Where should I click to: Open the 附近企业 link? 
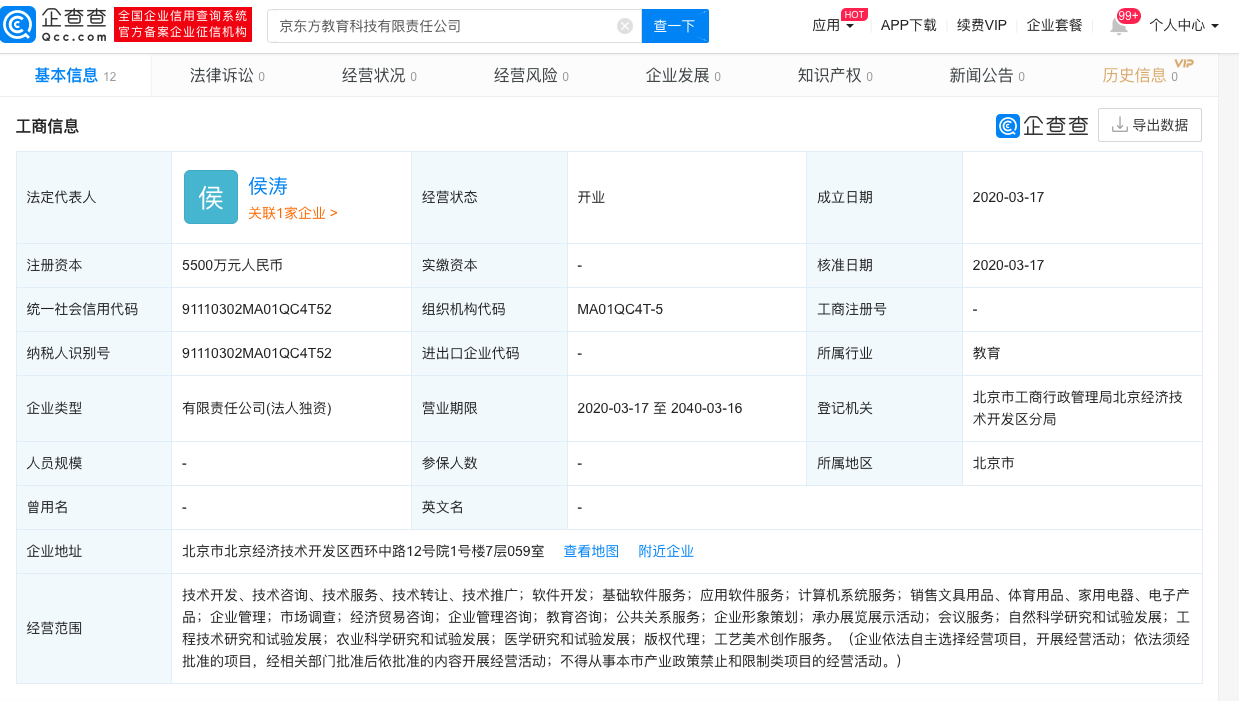[666, 551]
